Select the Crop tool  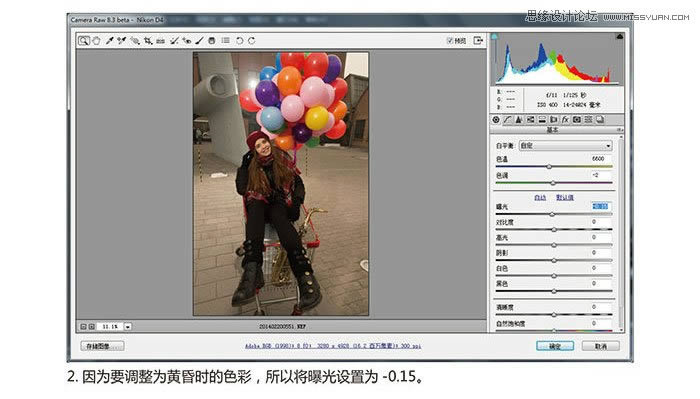148,41
